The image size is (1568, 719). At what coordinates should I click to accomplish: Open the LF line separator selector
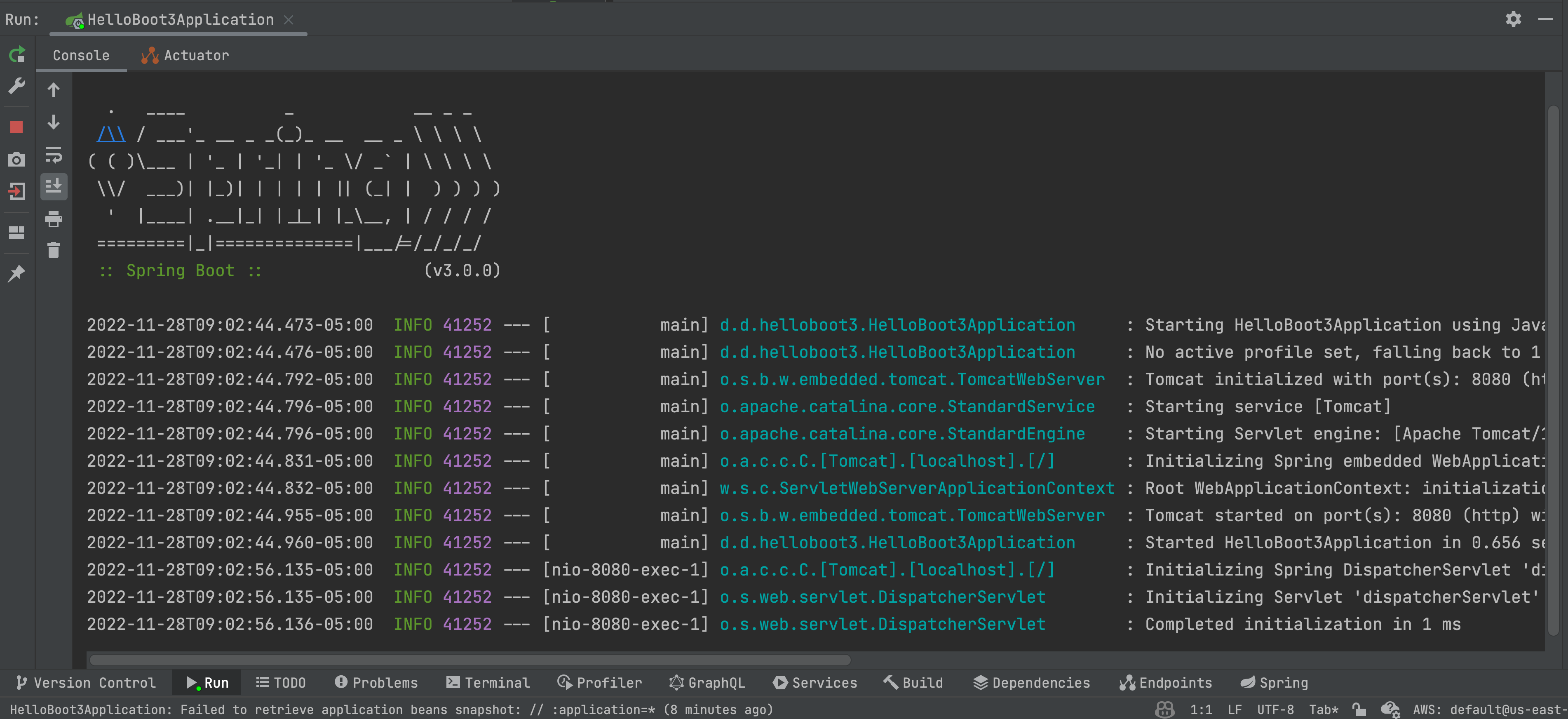click(1236, 710)
